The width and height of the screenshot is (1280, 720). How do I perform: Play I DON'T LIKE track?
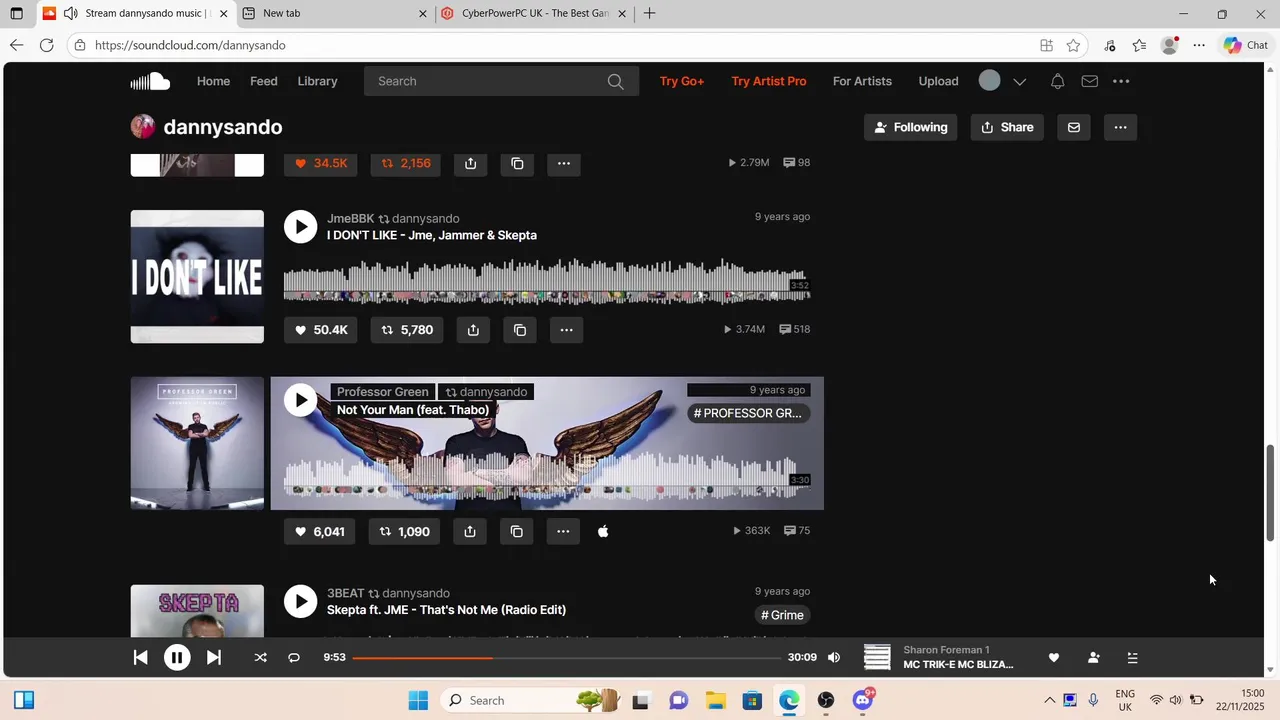(x=300, y=226)
